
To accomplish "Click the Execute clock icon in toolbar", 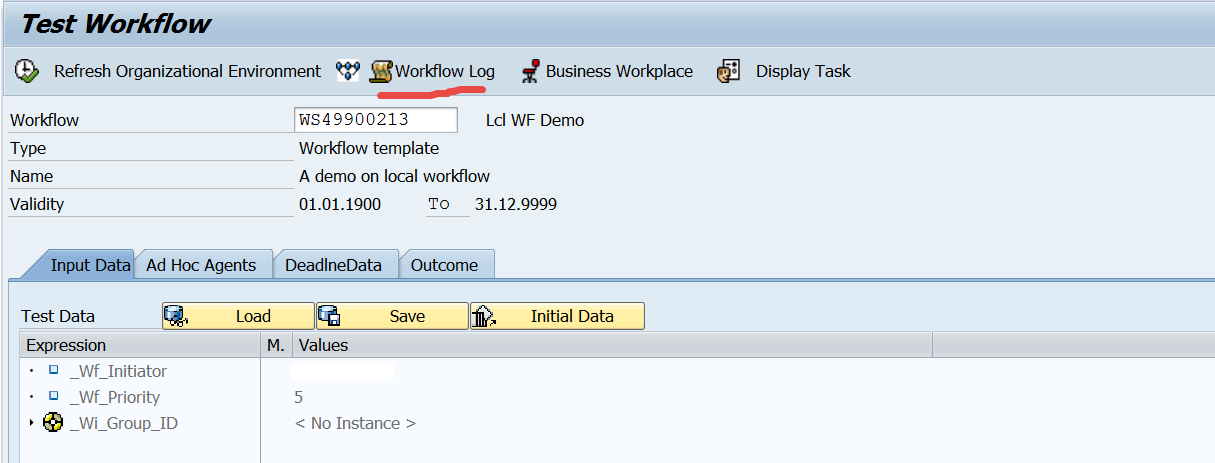I will click(x=27, y=71).
